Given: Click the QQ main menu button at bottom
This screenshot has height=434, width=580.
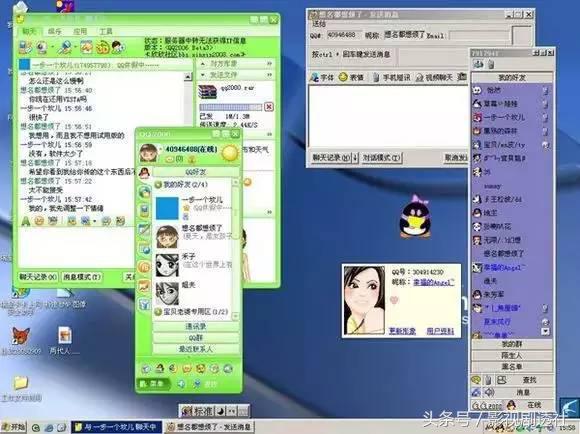Looking at the screenshot, I should tap(153, 384).
